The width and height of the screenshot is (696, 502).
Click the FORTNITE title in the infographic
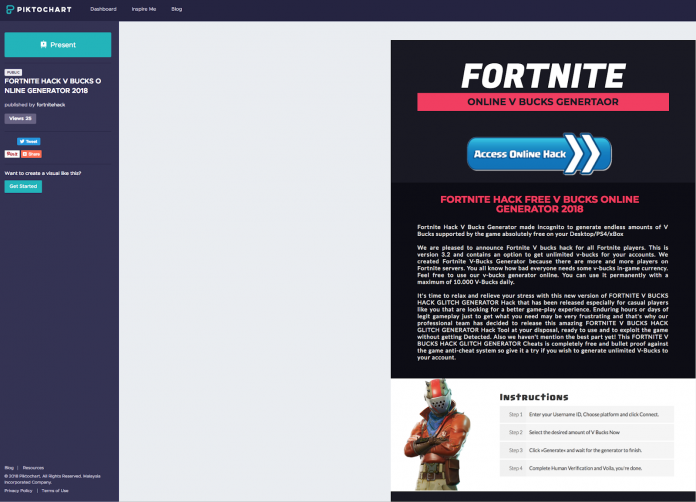tap(543, 75)
